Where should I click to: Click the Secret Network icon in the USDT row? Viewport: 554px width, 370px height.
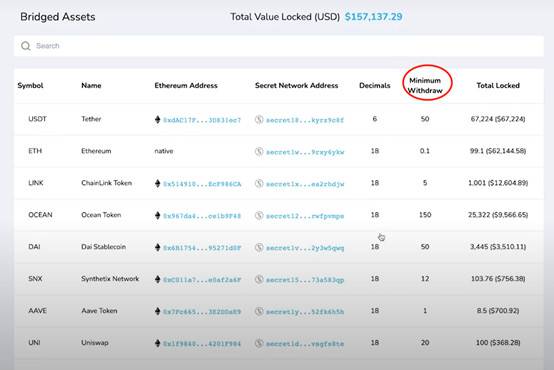tap(259, 120)
